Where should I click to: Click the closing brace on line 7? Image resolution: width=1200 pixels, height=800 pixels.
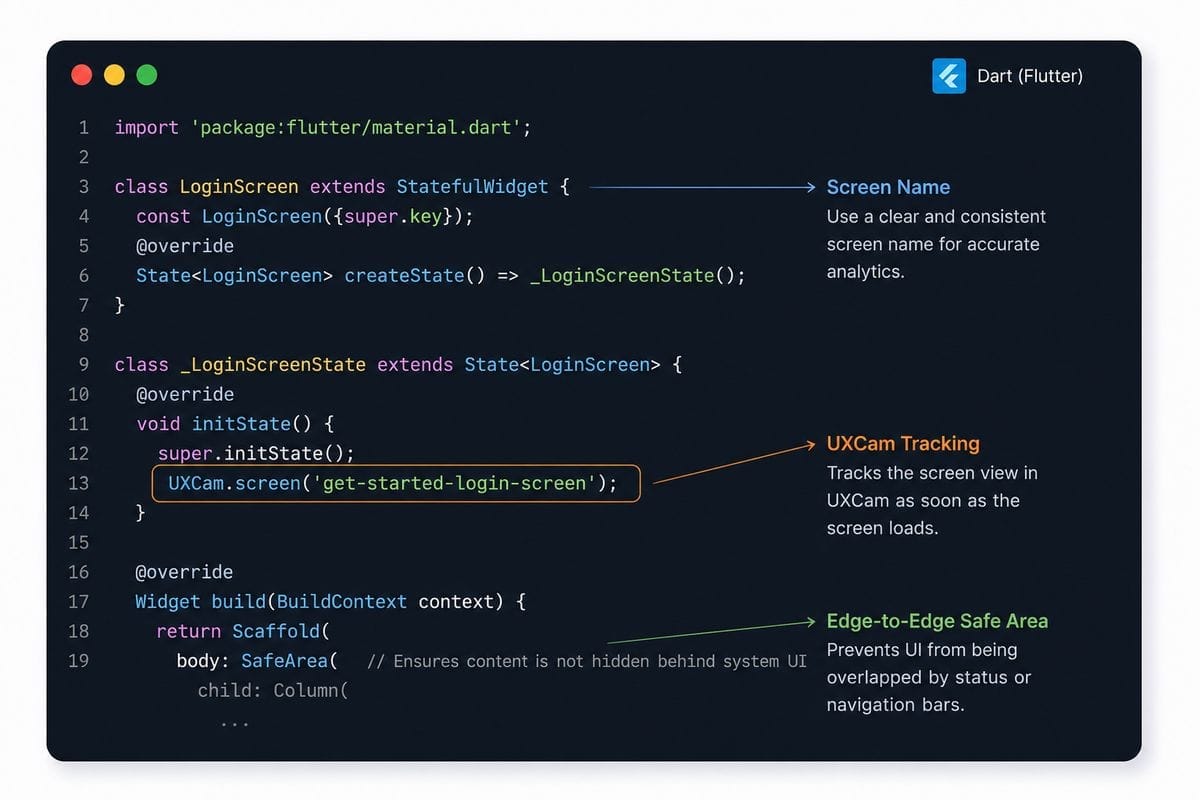[120, 305]
